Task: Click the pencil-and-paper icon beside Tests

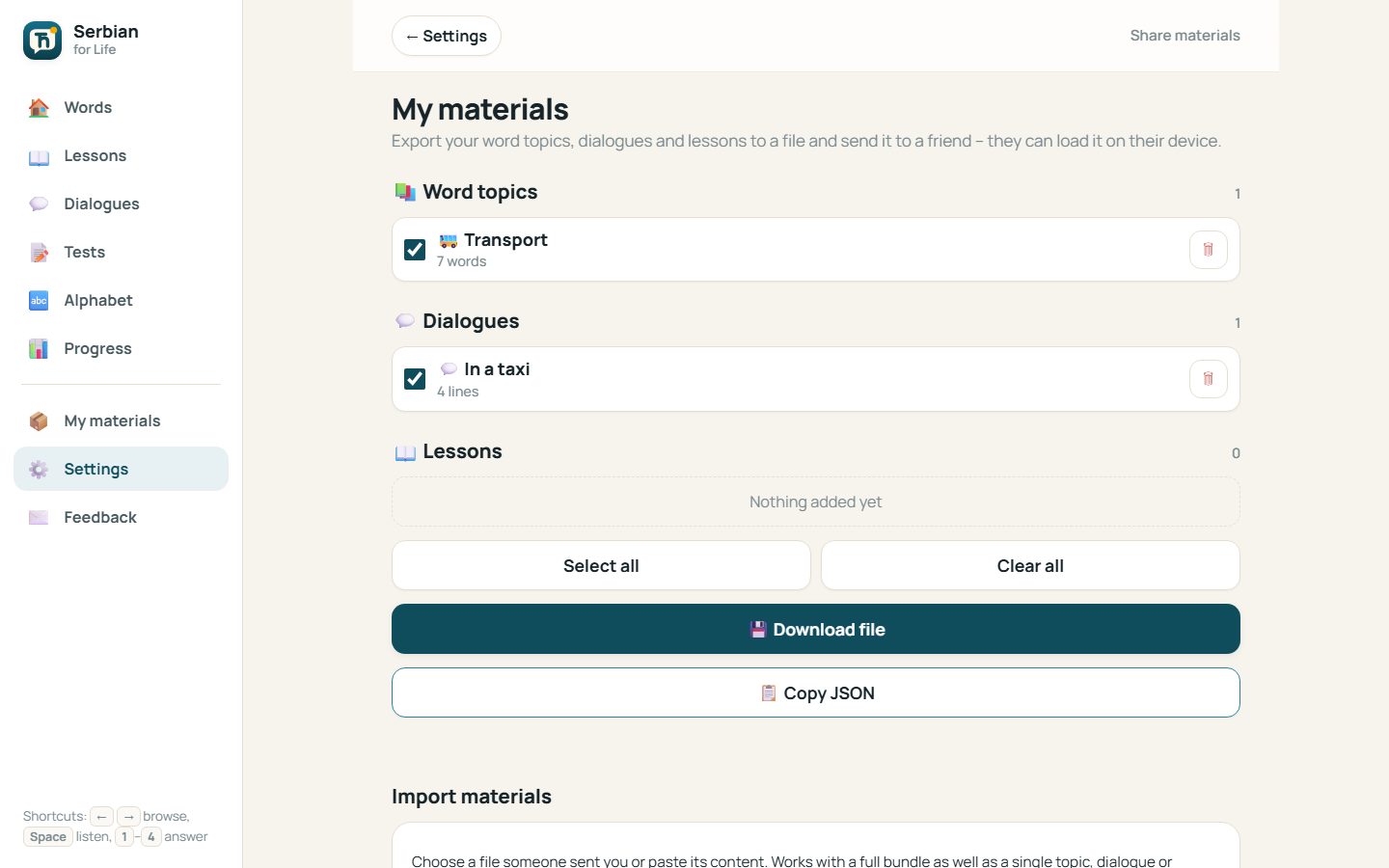Action: tap(39, 253)
